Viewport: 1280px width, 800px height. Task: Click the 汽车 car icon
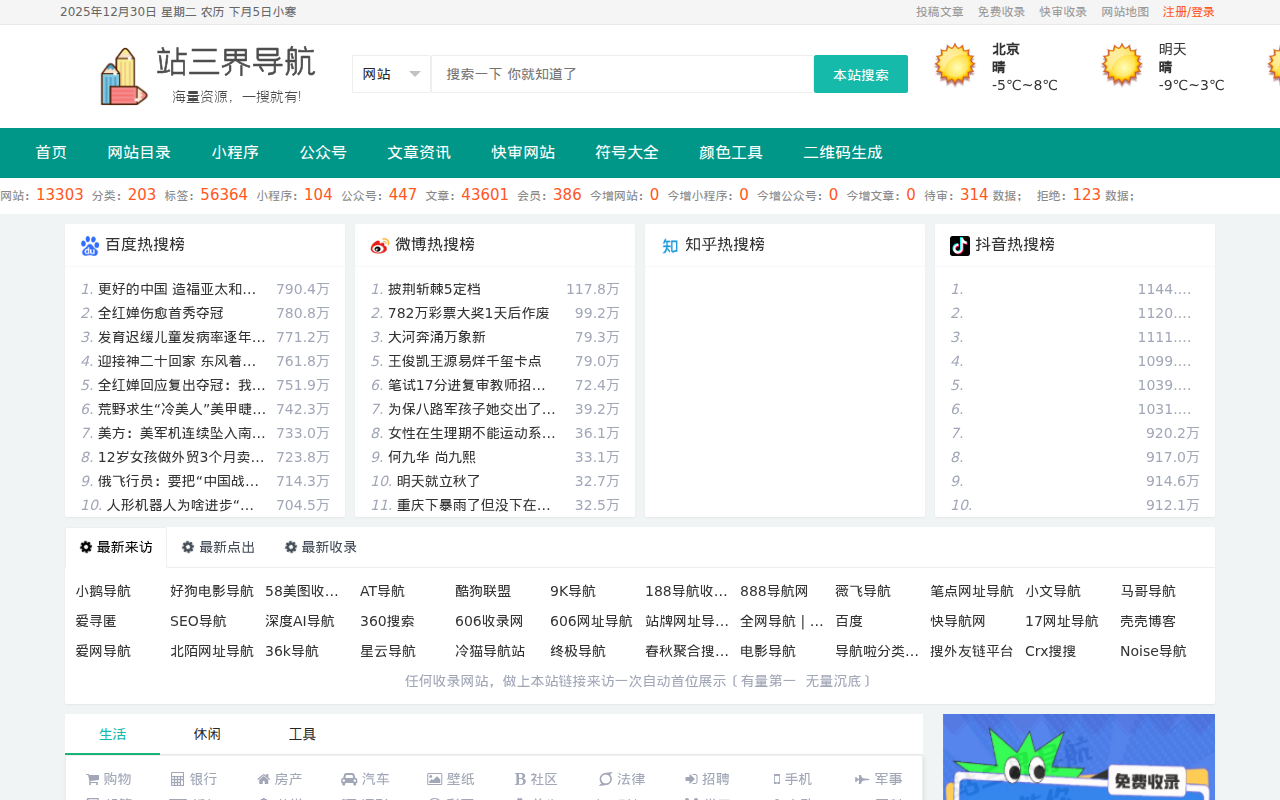click(347, 778)
